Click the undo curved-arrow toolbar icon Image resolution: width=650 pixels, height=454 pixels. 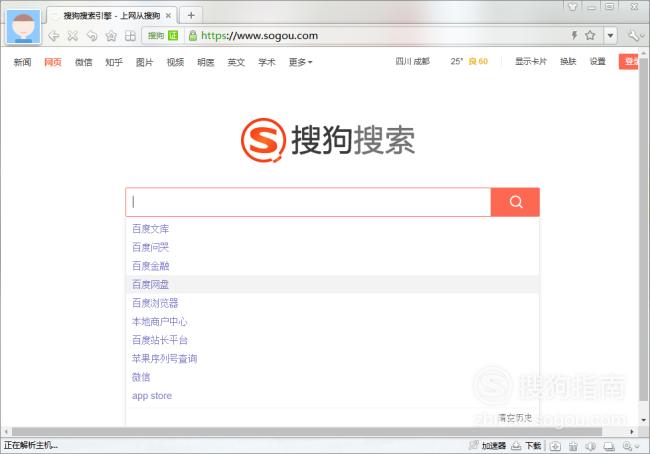point(92,36)
